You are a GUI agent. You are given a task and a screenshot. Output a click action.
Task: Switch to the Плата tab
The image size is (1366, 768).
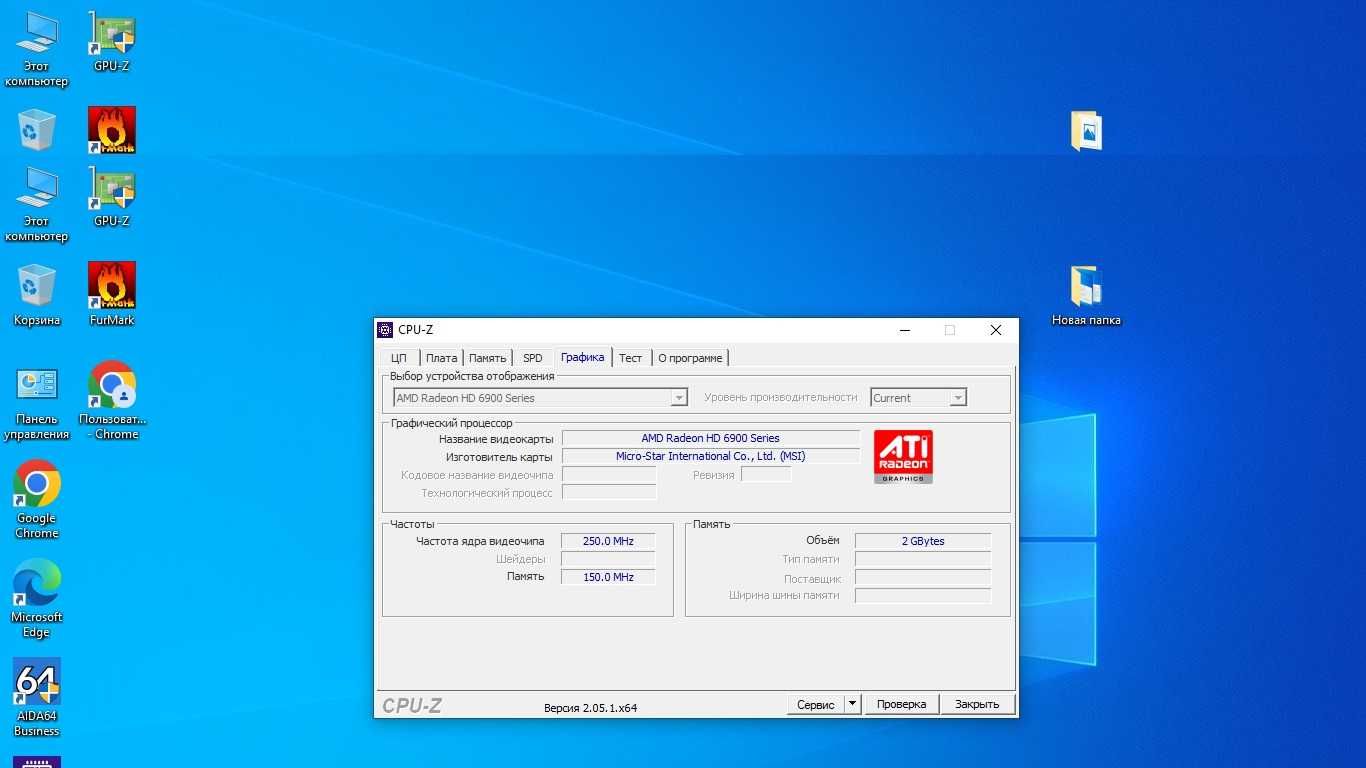[x=441, y=358]
